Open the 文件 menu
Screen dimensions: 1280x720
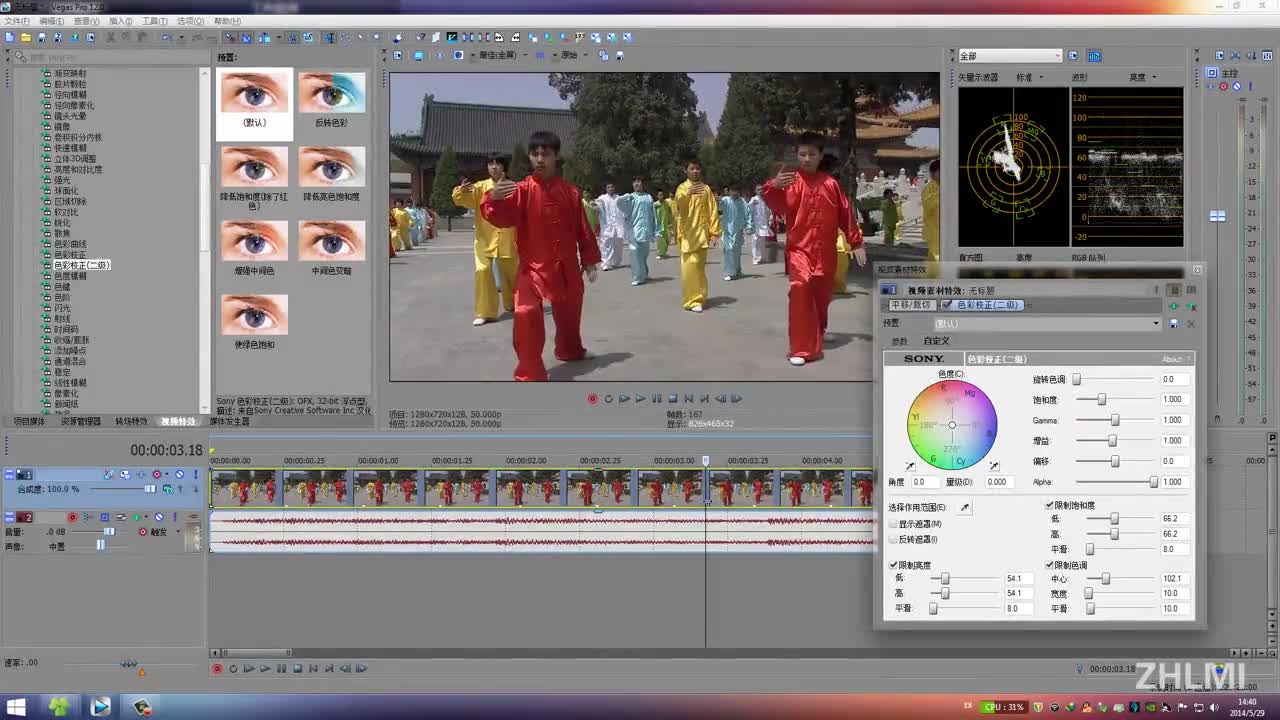click(x=16, y=21)
